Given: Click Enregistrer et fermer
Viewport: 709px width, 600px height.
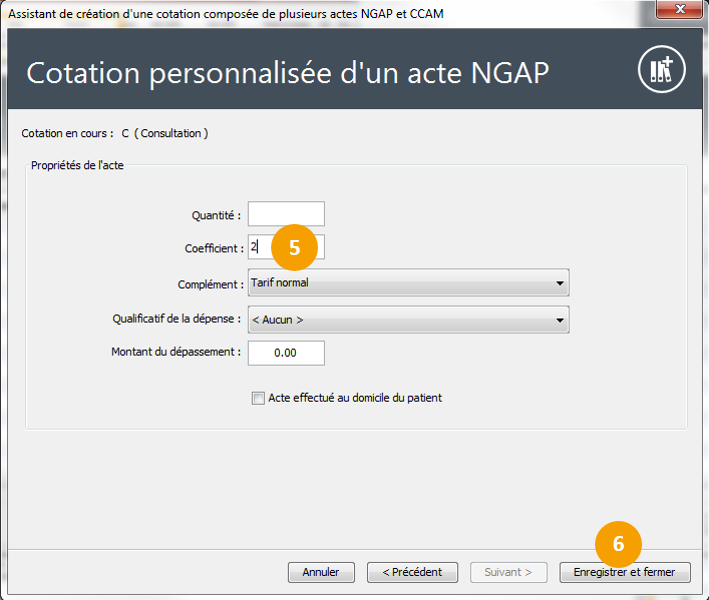Looking at the screenshot, I should (x=625, y=573).
